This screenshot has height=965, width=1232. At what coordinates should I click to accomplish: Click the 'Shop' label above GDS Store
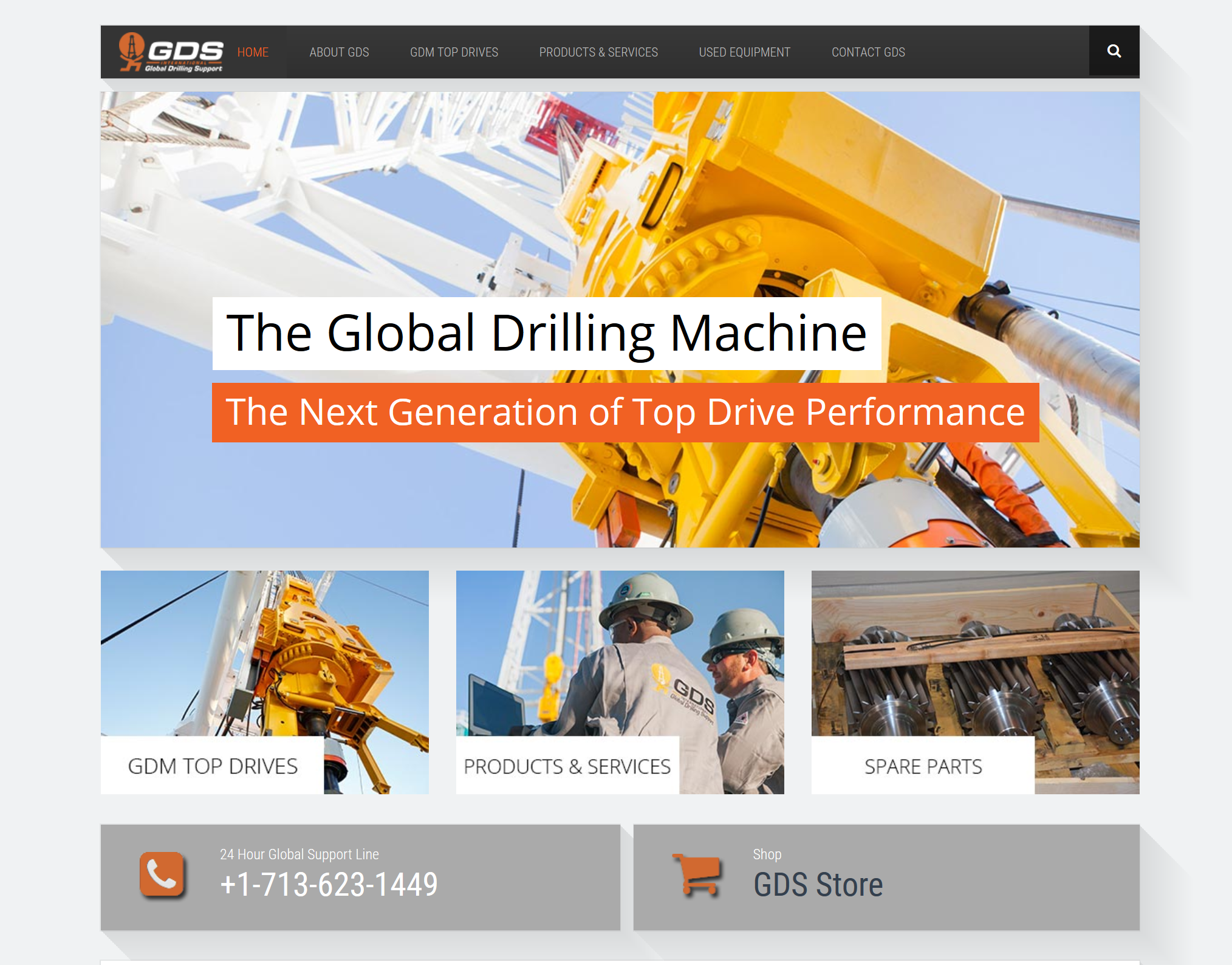tap(767, 854)
